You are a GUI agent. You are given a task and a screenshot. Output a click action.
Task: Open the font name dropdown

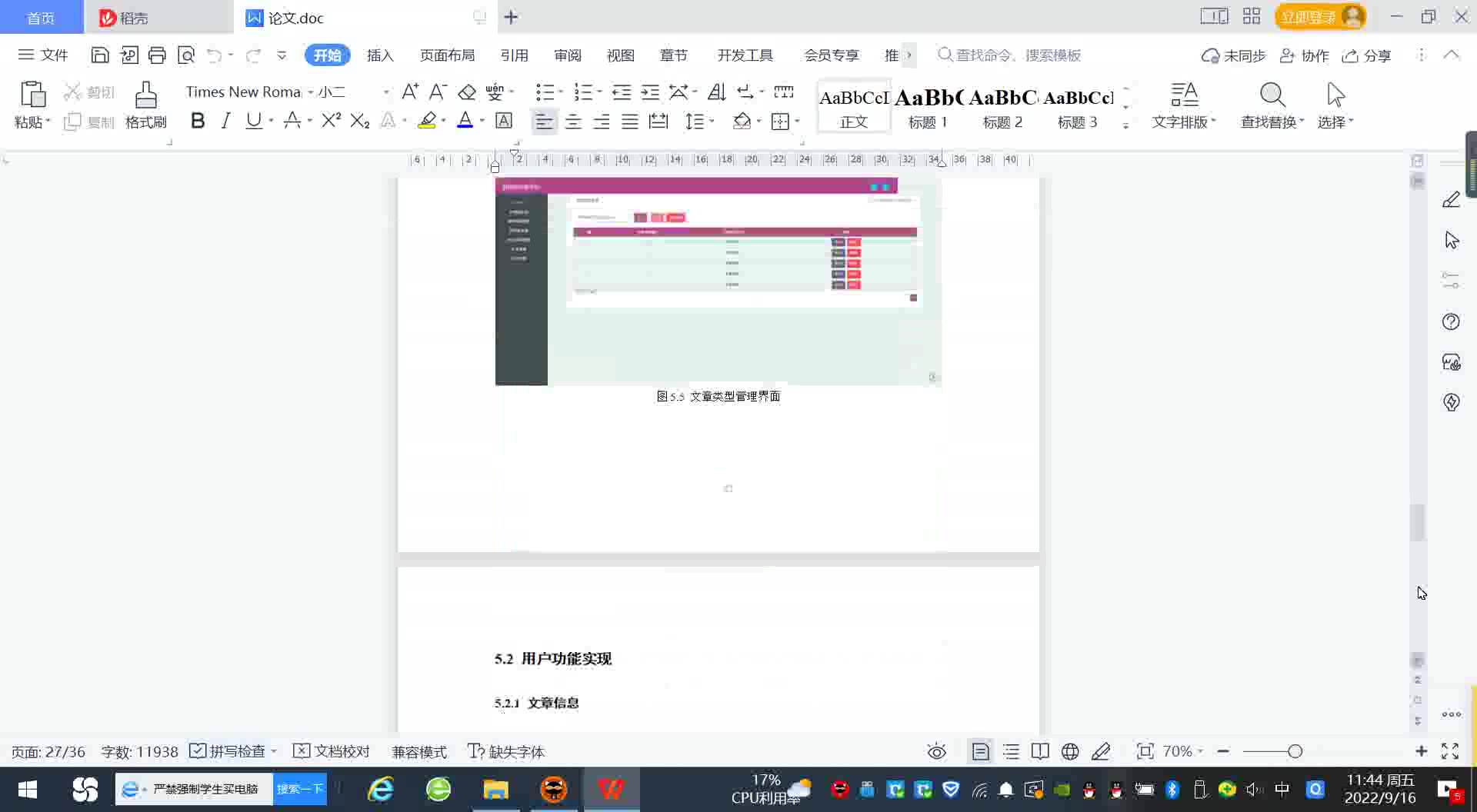(x=311, y=92)
